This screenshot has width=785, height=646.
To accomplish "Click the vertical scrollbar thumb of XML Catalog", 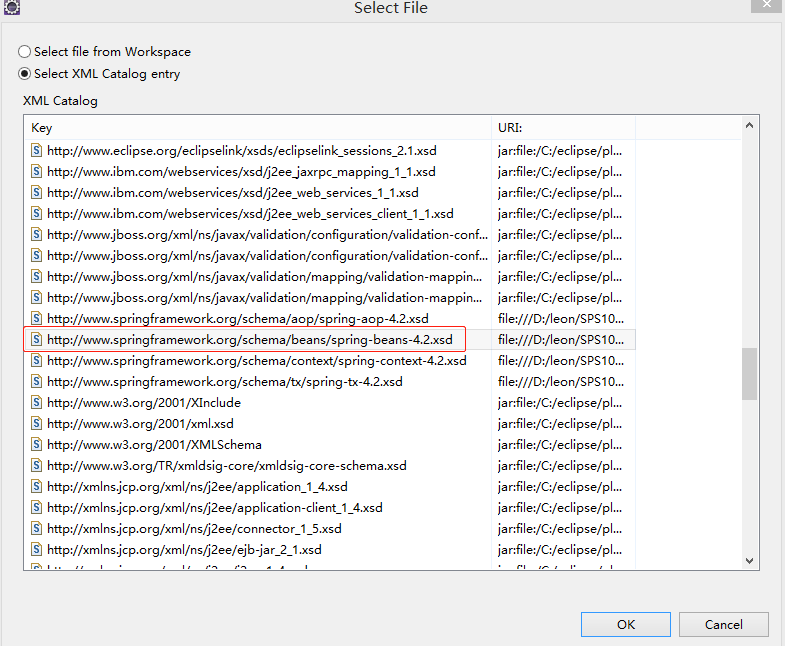I will [x=749, y=374].
